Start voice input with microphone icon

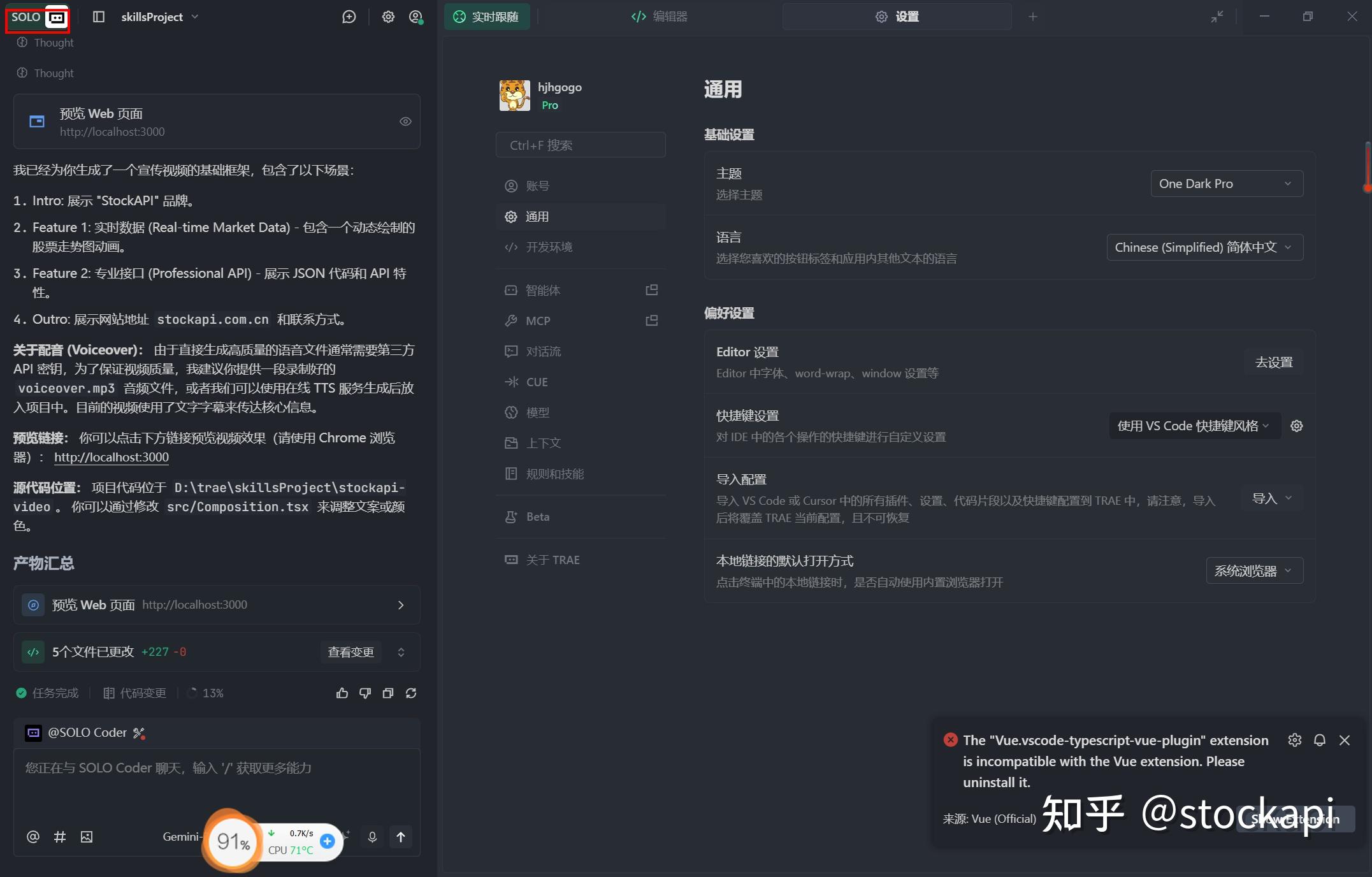[373, 837]
